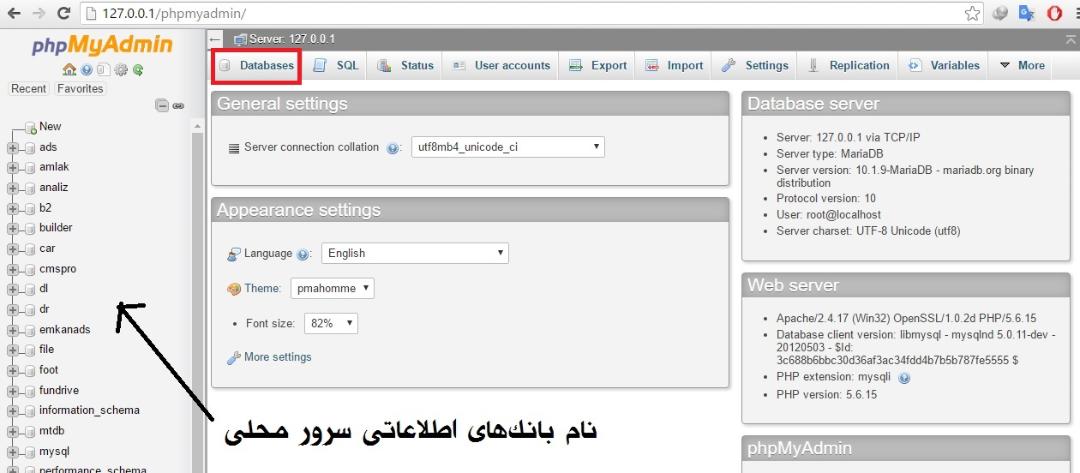Open the Theme dropdown showing pmahomme
Image resolution: width=1080 pixels, height=473 pixels.
[333, 288]
